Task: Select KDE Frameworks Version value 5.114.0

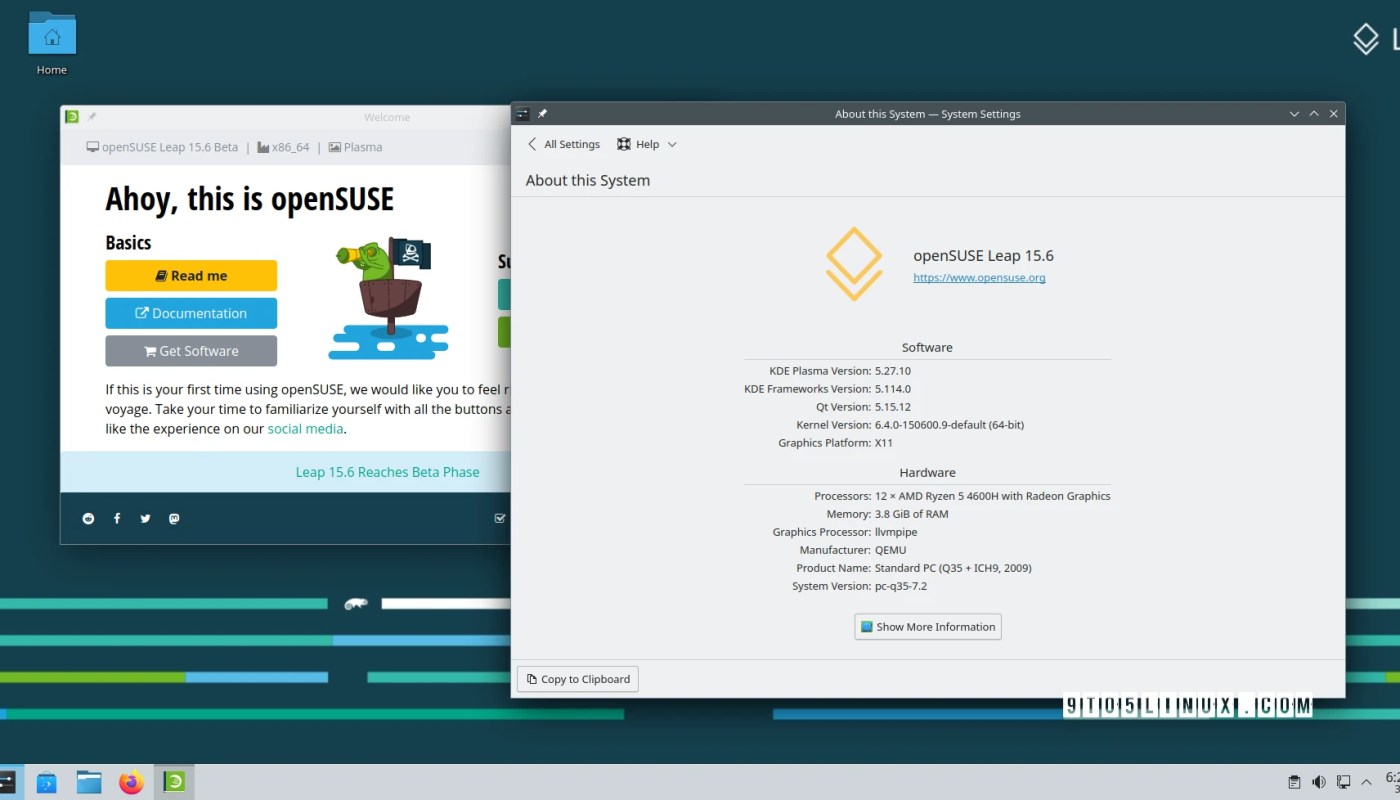Action: pyautogui.click(x=893, y=389)
